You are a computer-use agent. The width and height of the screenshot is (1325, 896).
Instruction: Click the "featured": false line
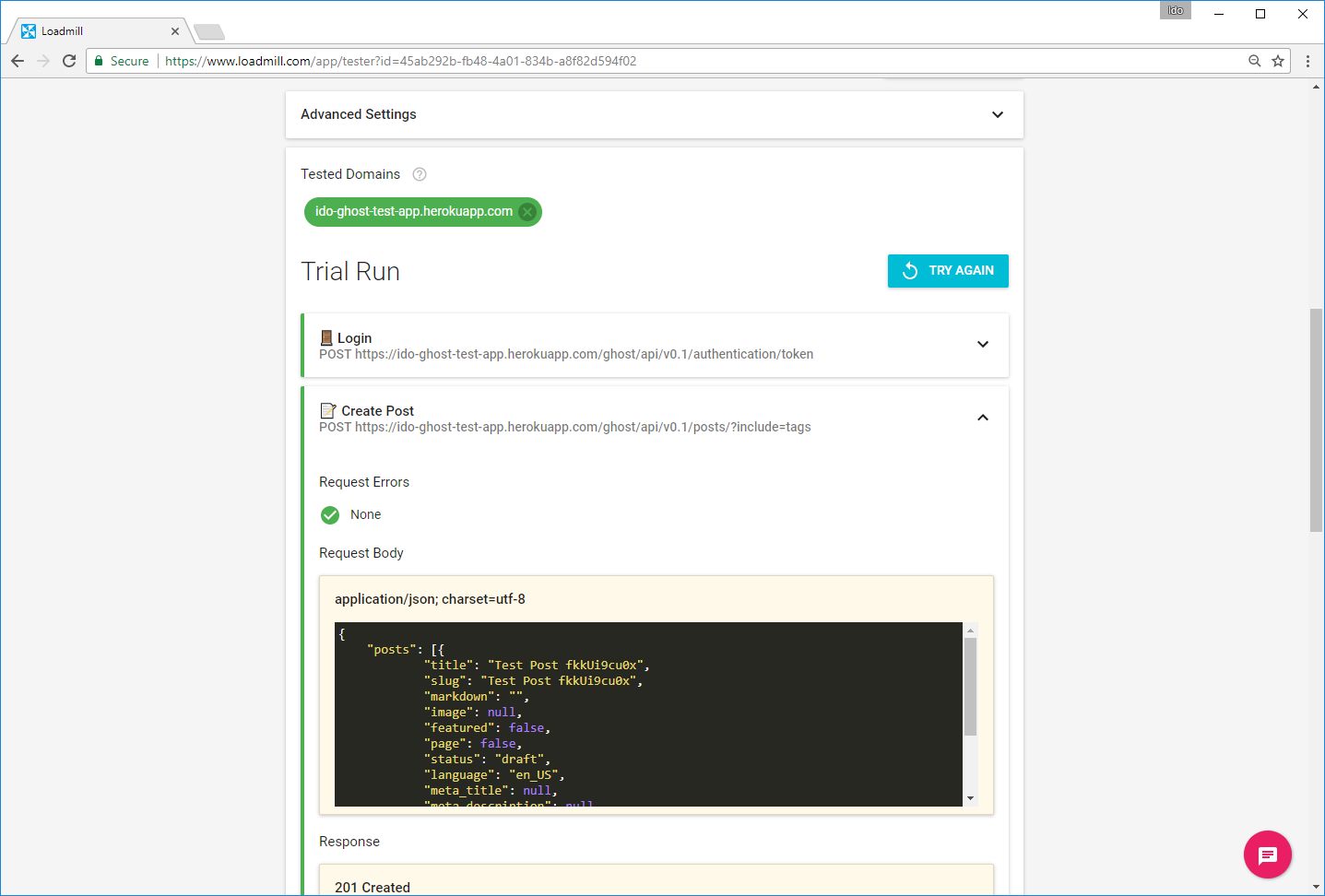click(487, 728)
